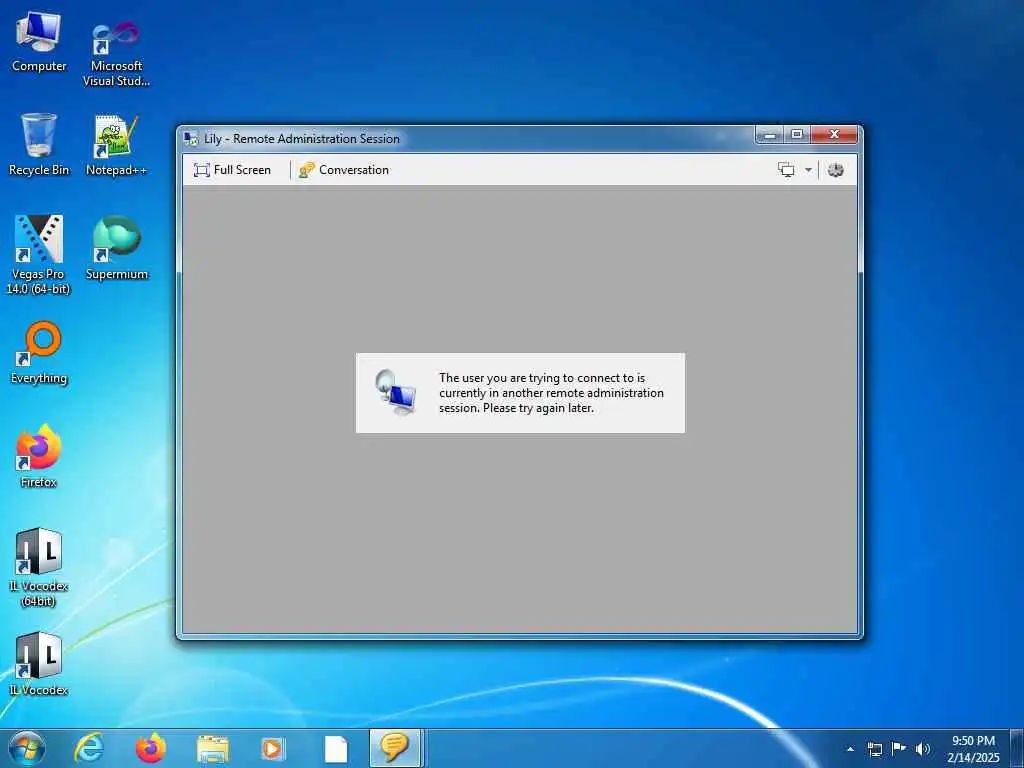Image resolution: width=1024 pixels, height=768 pixels.
Task: Click the blank document icon on taskbar
Action: pyautogui.click(x=336, y=749)
